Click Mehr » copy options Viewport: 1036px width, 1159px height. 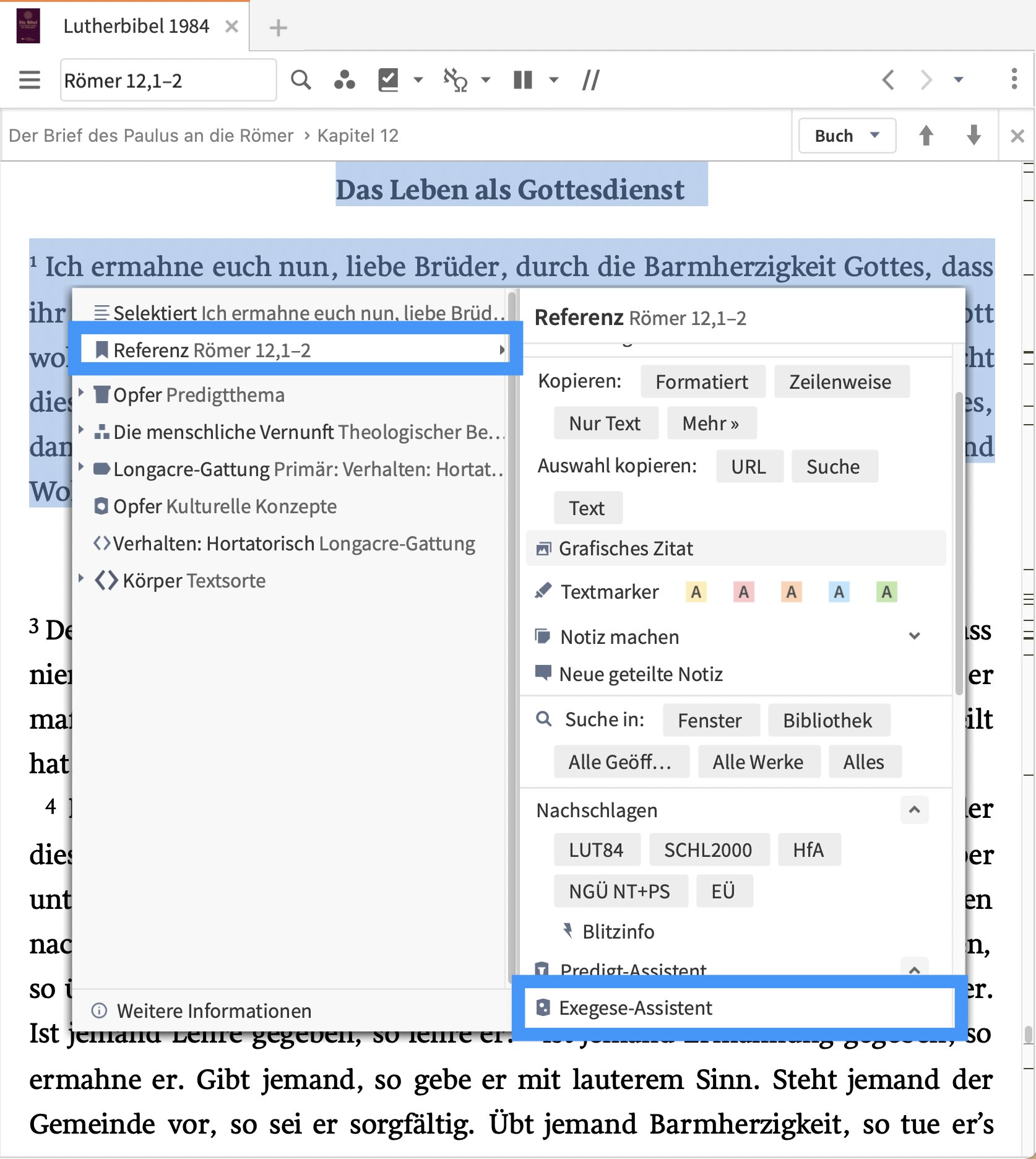tap(711, 423)
